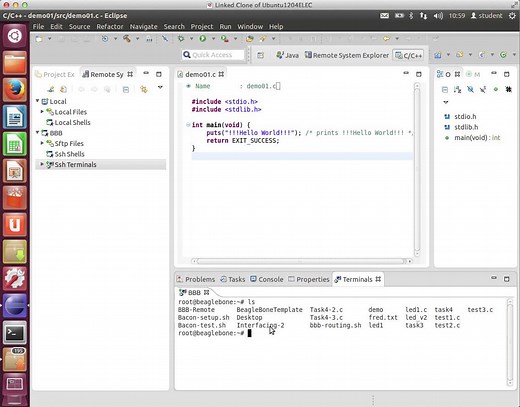The width and height of the screenshot is (520, 407).
Task: Click the volume indicator in top panel
Action: click(438, 16)
